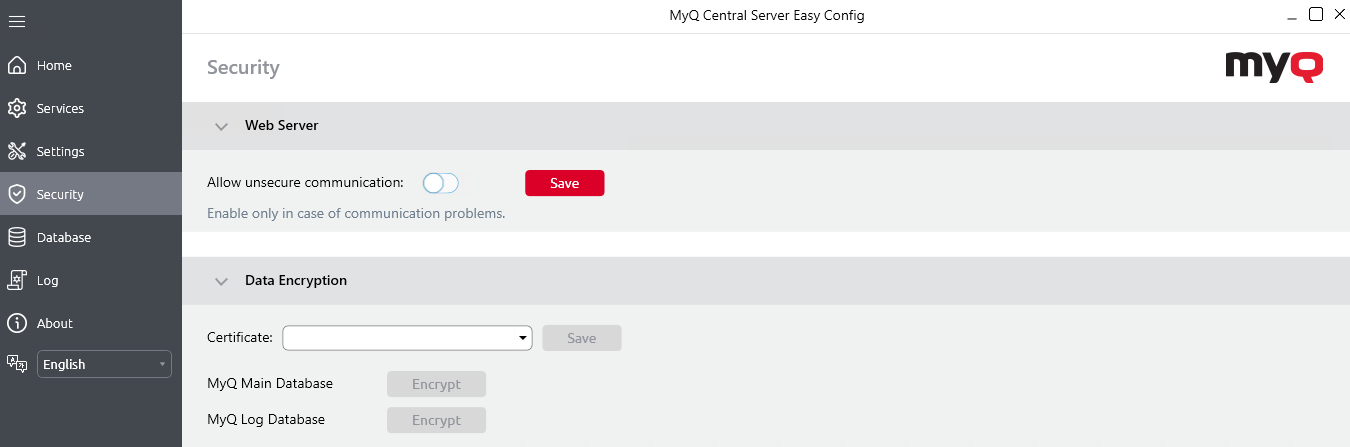Click the Home house icon
The height and width of the screenshot is (447, 1350).
pyautogui.click(x=16, y=65)
